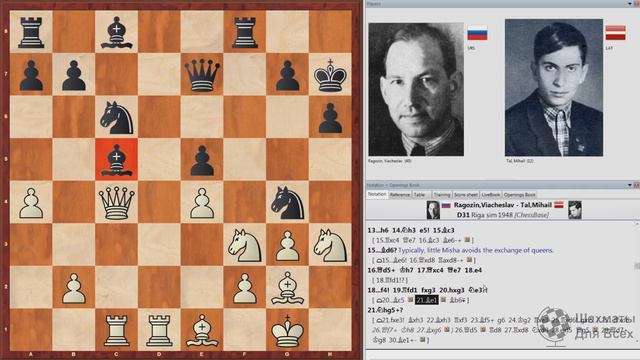Switch to the Reference tab
This screenshot has height=360, width=640.
(x=400, y=195)
